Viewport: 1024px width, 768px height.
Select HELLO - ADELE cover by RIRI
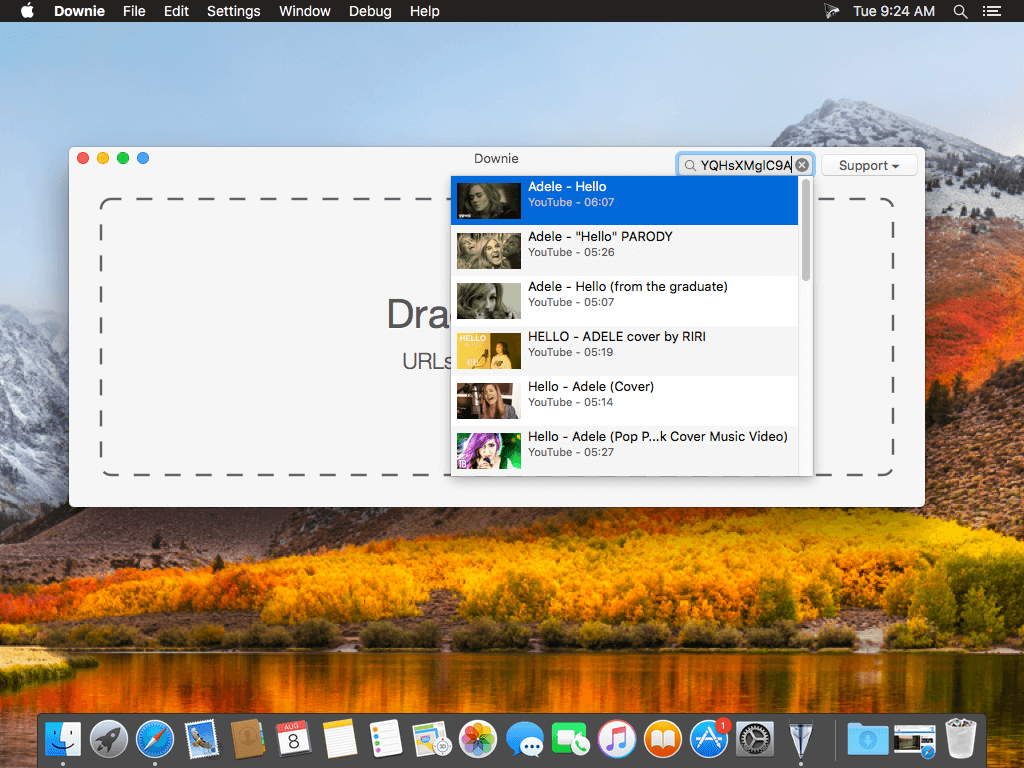[x=624, y=351]
